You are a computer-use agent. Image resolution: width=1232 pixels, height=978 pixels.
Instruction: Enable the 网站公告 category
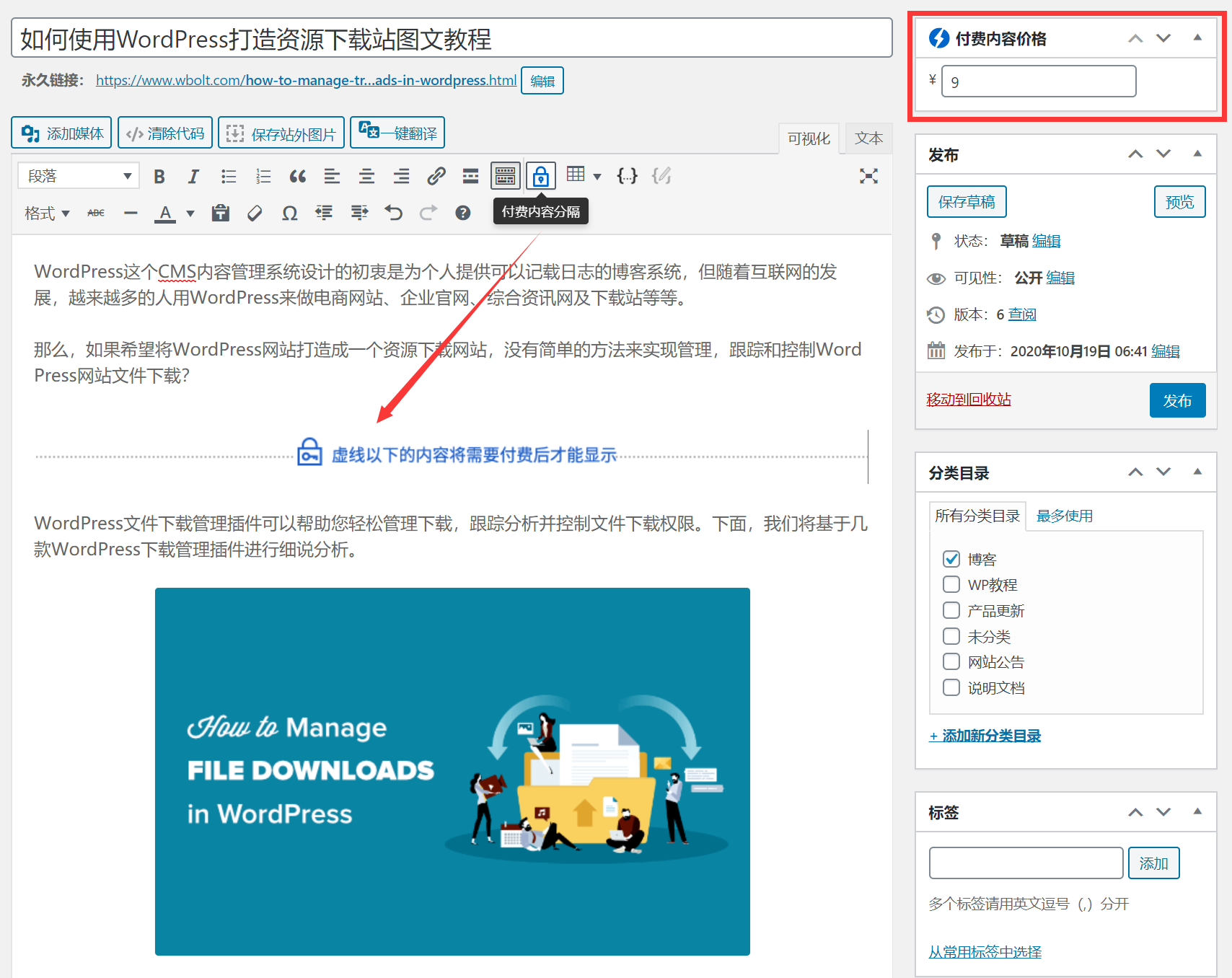point(951,661)
